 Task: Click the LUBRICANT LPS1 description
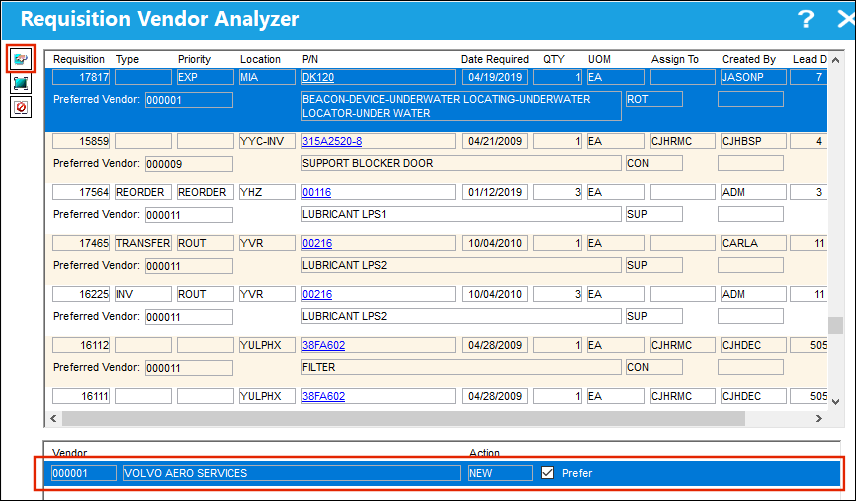pyautogui.click(x=461, y=214)
